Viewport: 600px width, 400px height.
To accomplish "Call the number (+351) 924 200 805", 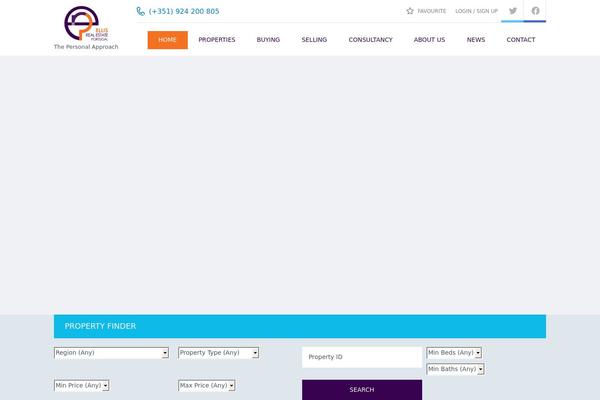I will [184, 11].
